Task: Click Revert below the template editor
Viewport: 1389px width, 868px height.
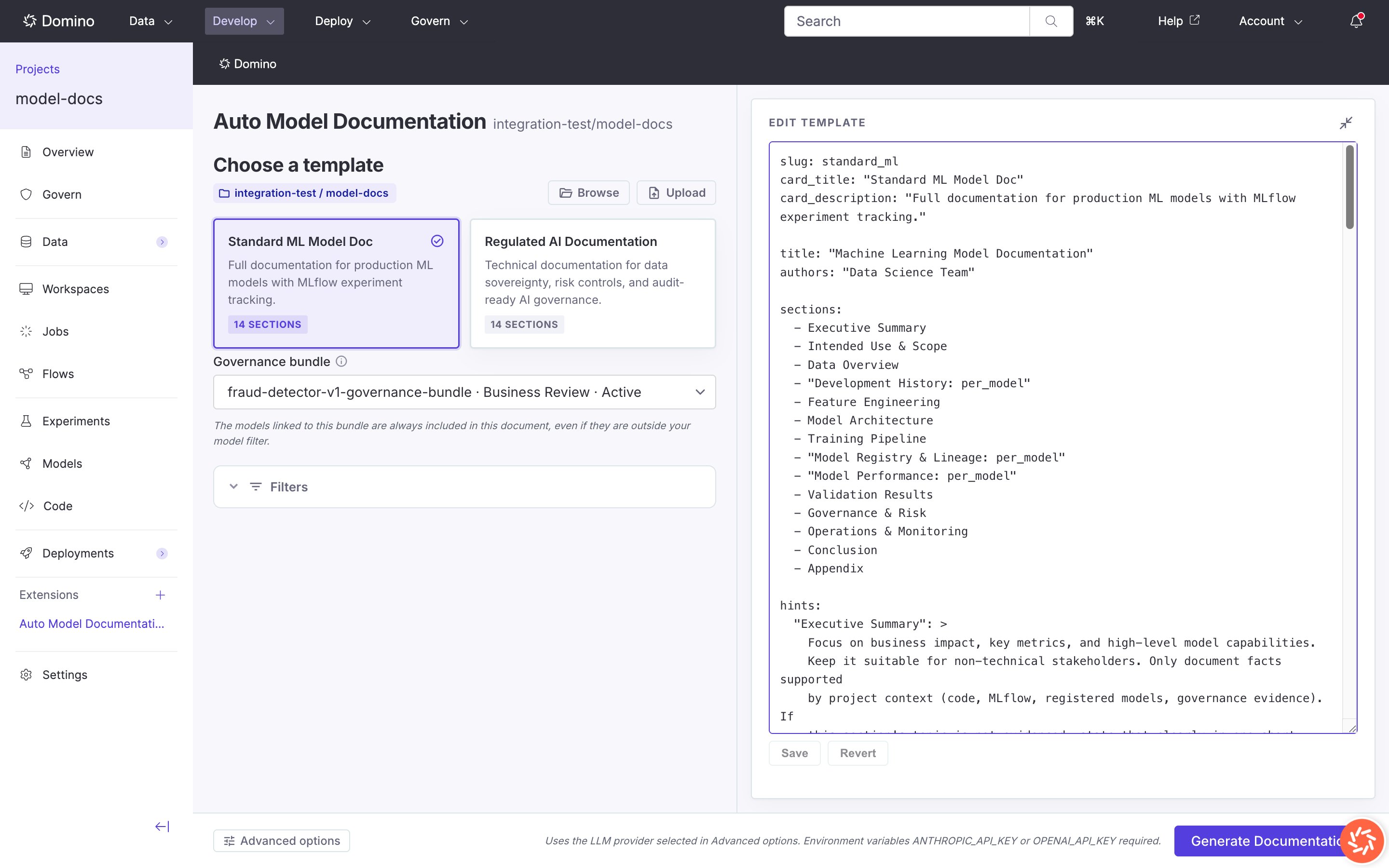Action: click(858, 753)
